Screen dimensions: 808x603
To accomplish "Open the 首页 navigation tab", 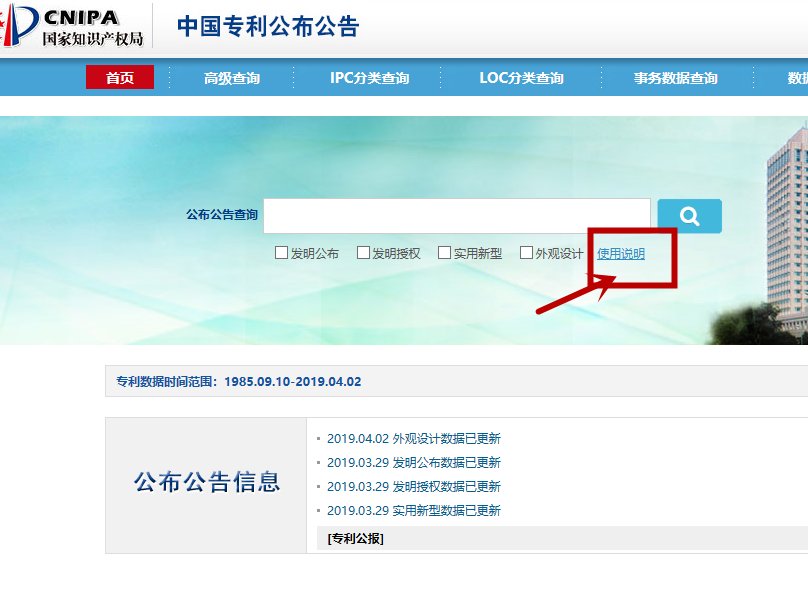I will point(120,78).
